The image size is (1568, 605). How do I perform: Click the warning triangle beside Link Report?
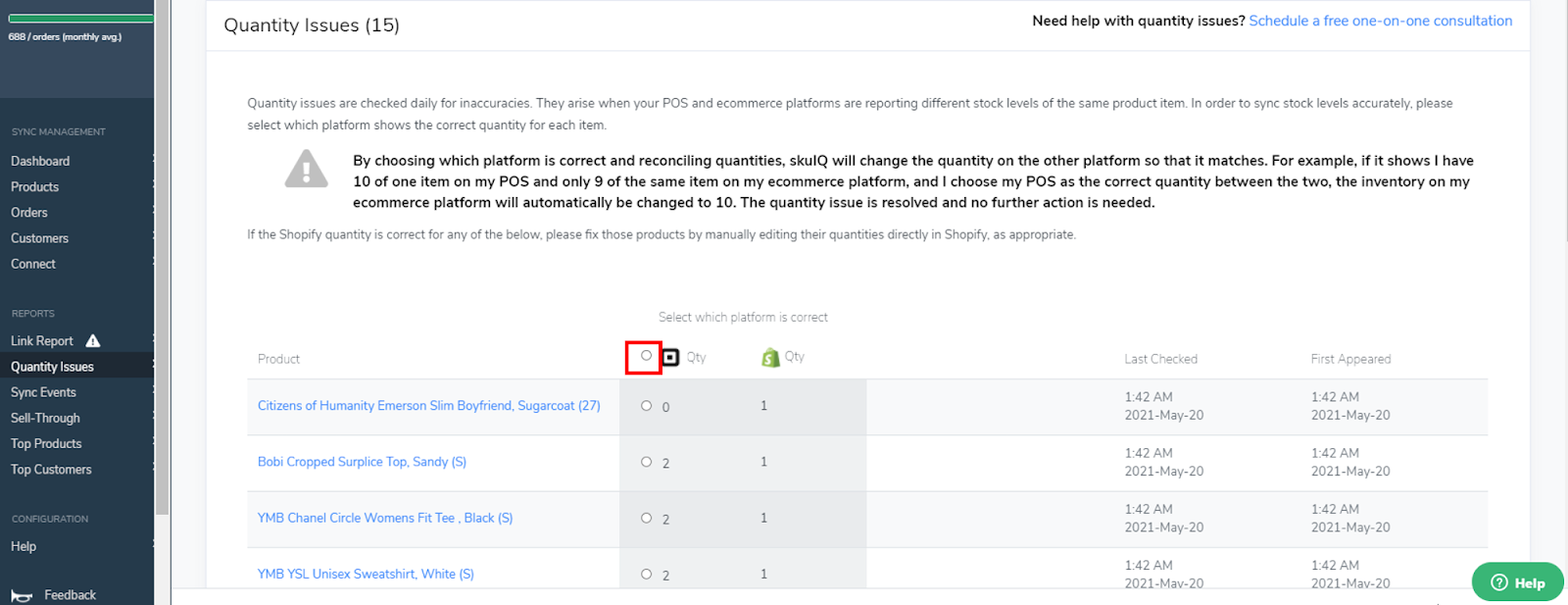click(93, 341)
